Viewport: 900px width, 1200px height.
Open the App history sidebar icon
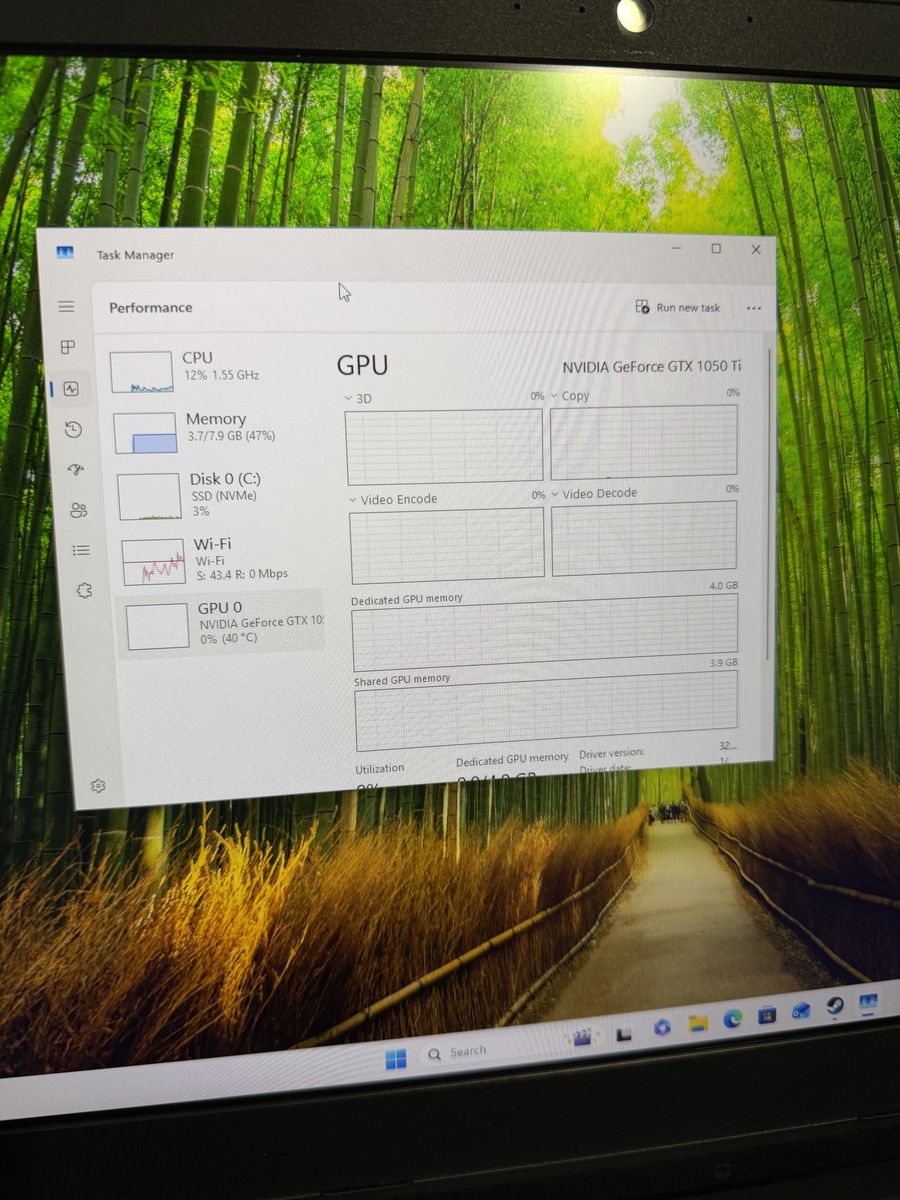(x=72, y=430)
